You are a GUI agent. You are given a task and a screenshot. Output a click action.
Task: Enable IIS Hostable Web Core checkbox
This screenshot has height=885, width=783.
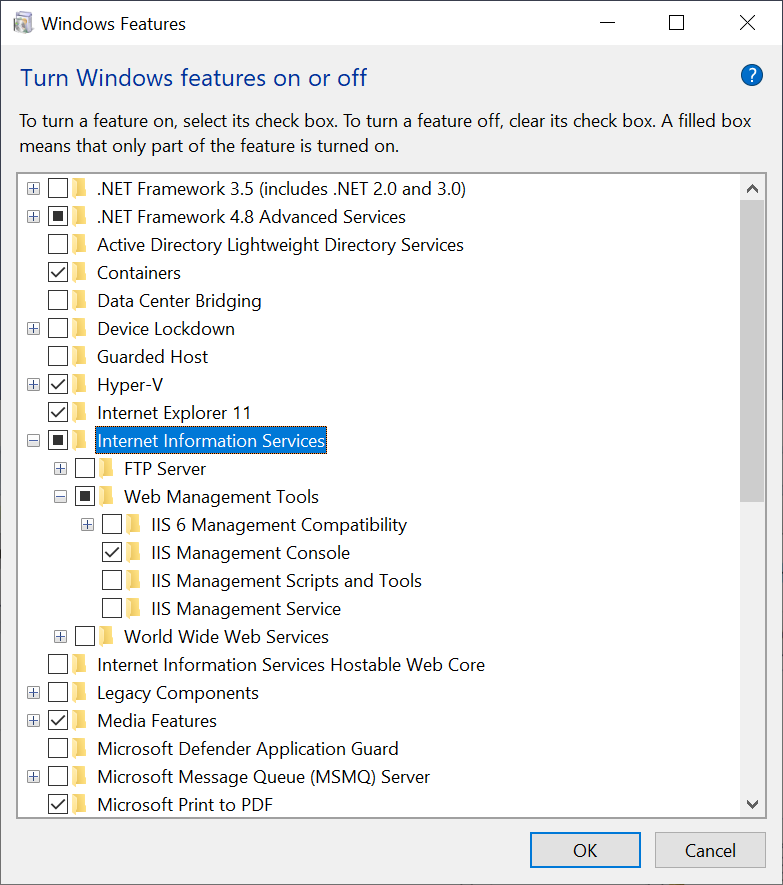pyautogui.click(x=58, y=664)
